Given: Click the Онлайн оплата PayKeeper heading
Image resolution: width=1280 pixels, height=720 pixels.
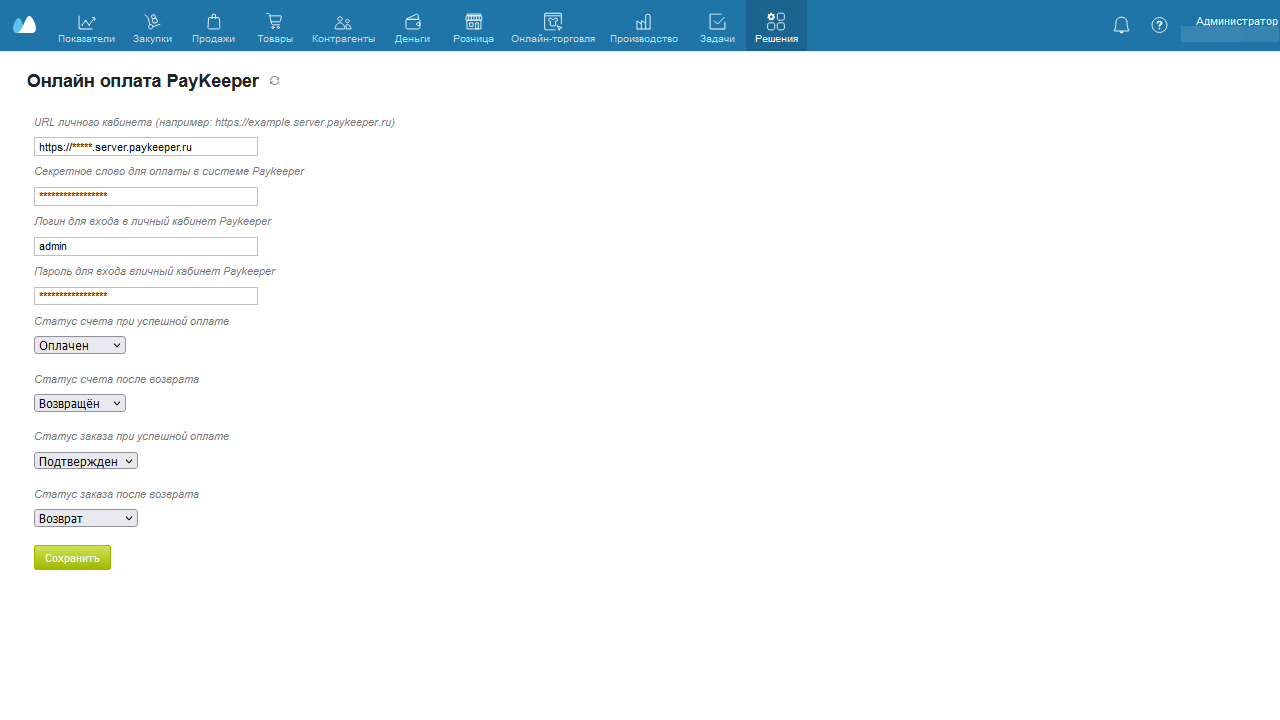Looking at the screenshot, I should pyautogui.click(x=143, y=81).
